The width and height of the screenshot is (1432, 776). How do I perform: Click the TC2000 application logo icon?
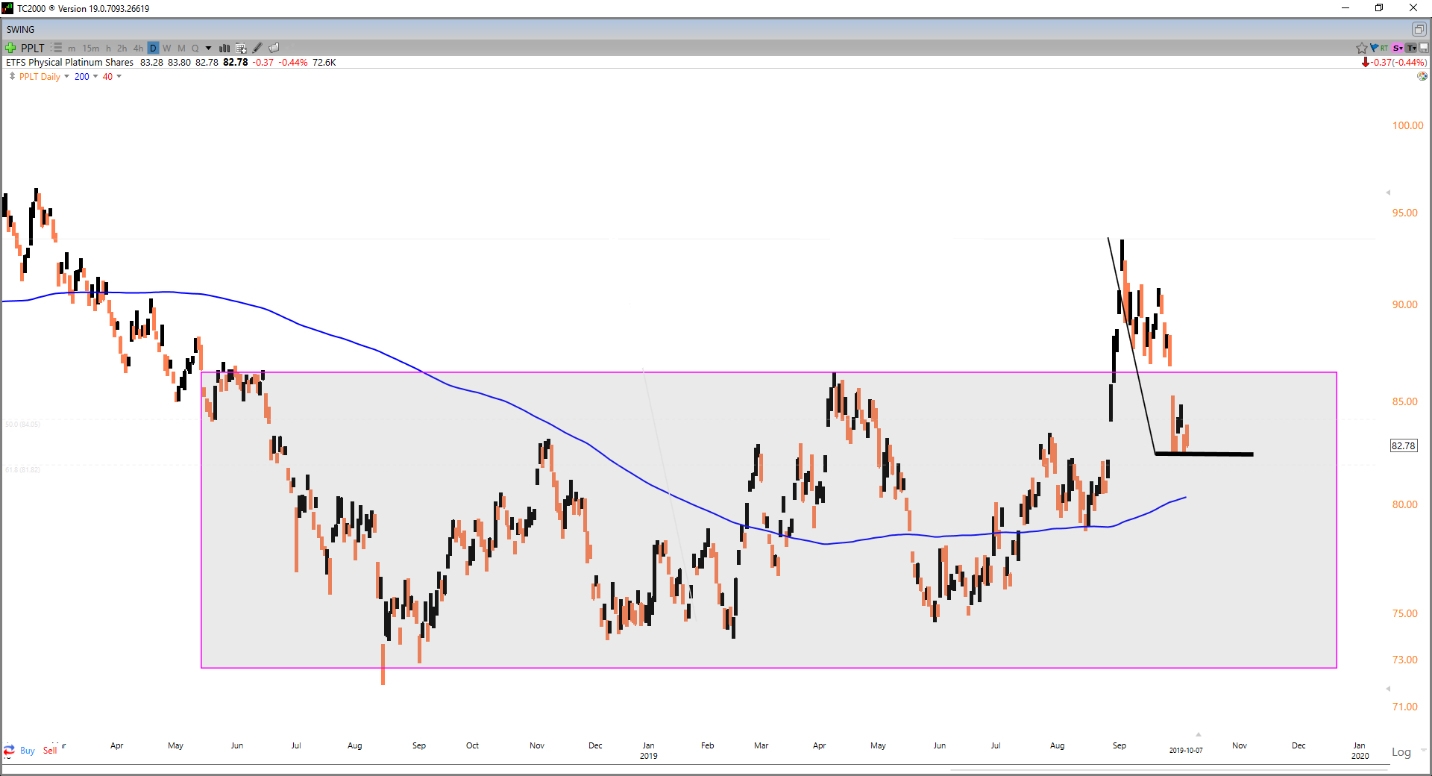(x=8, y=7)
